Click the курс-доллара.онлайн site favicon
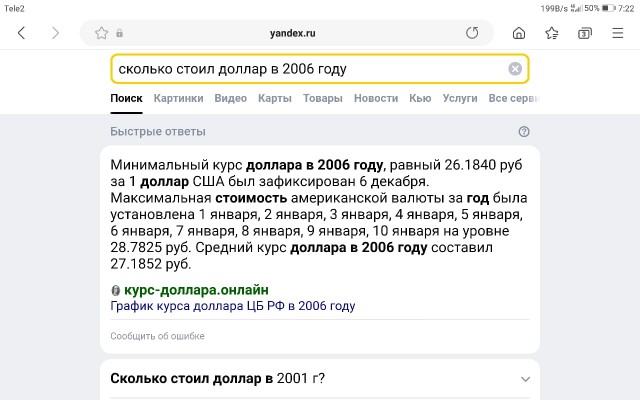Viewport: 640px width, 400px height. pyautogui.click(x=116, y=290)
